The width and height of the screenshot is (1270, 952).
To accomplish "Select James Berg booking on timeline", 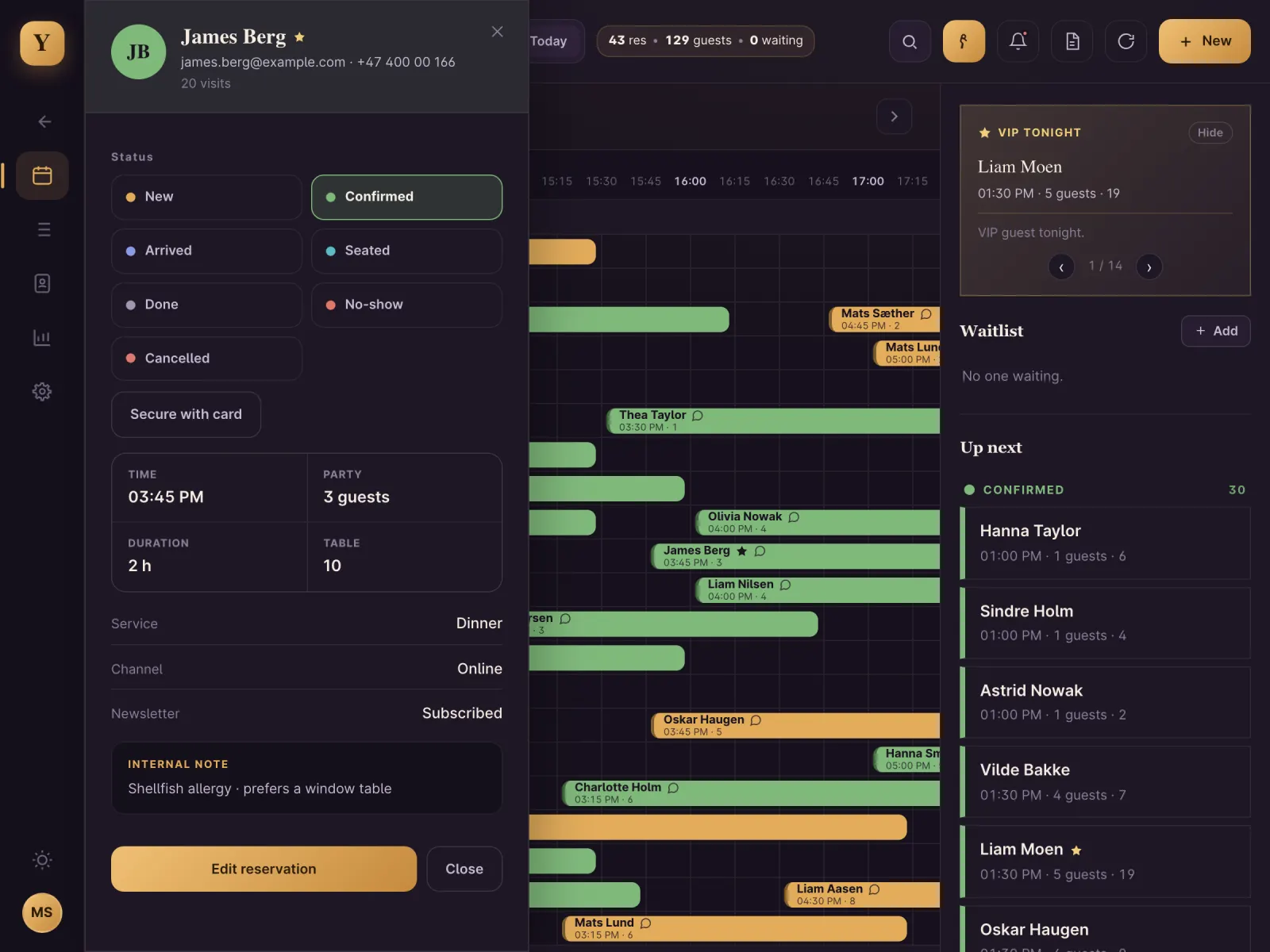I will [x=796, y=556].
